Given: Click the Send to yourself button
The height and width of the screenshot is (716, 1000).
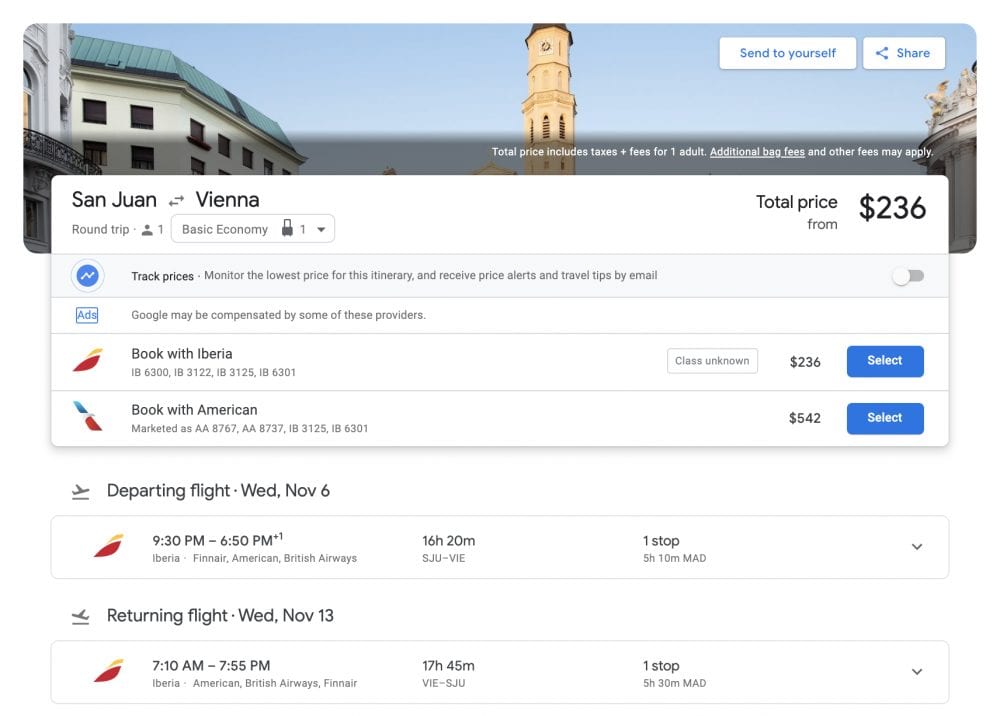Looking at the screenshot, I should [x=787, y=53].
